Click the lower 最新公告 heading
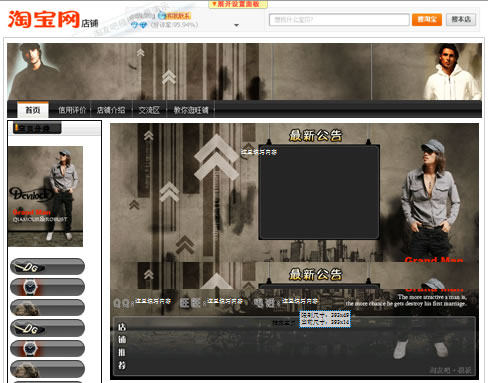Viewport: 488px width, 383px height. click(x=316, y=274)
